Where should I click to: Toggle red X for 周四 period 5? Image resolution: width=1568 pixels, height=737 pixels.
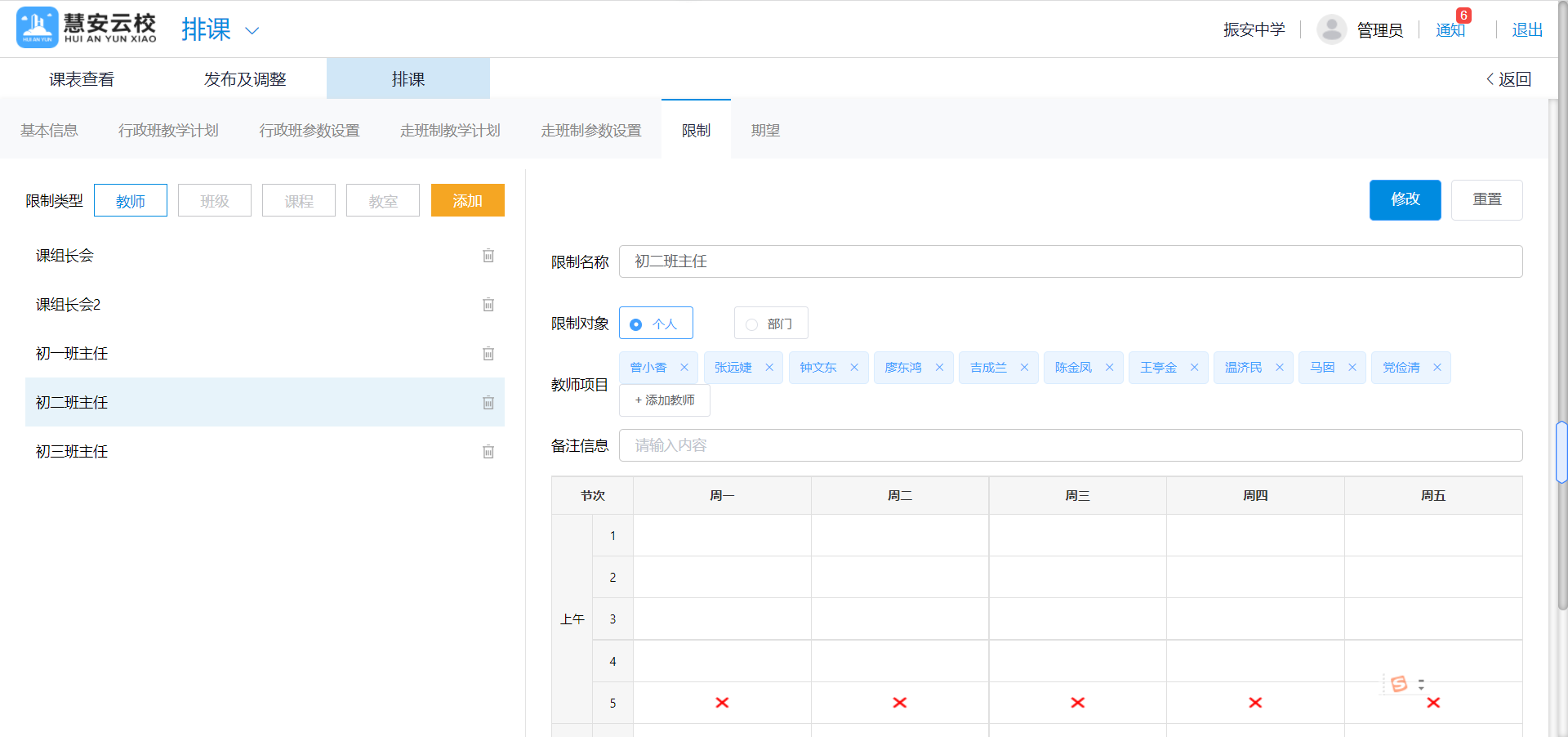pos(1256,703)
